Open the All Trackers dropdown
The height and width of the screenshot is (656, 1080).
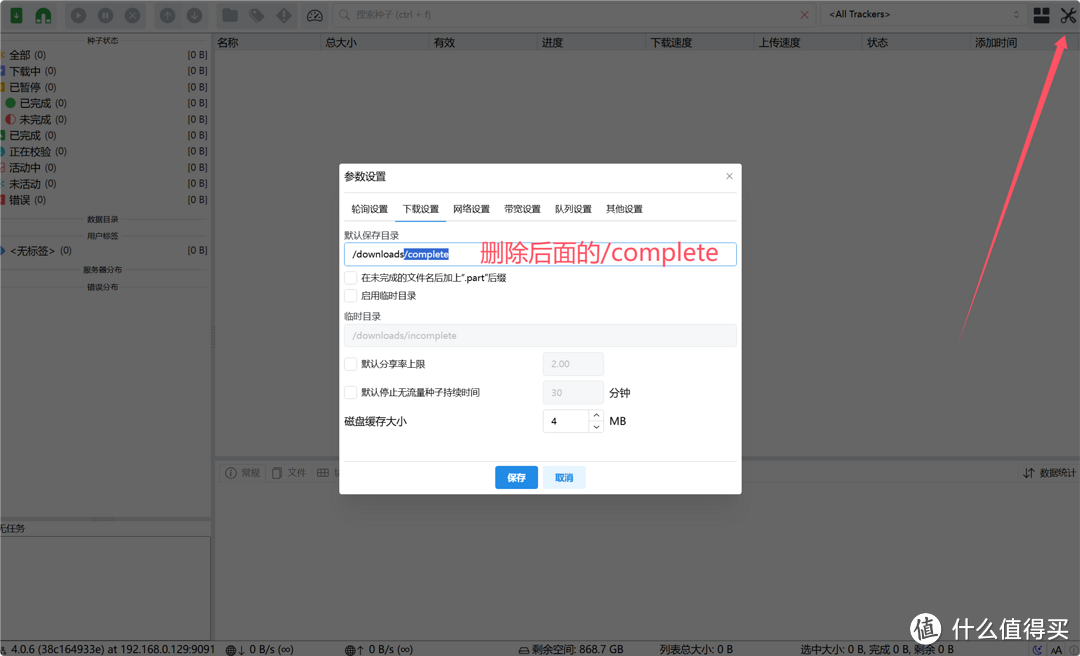coord(920,14)
